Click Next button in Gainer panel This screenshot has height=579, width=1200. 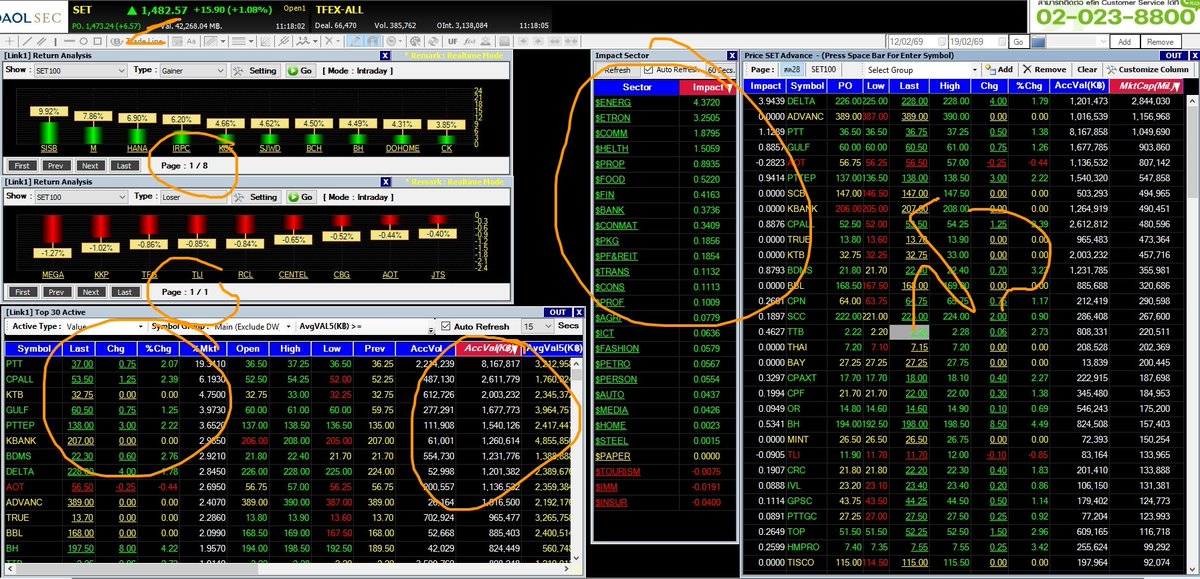90,166
